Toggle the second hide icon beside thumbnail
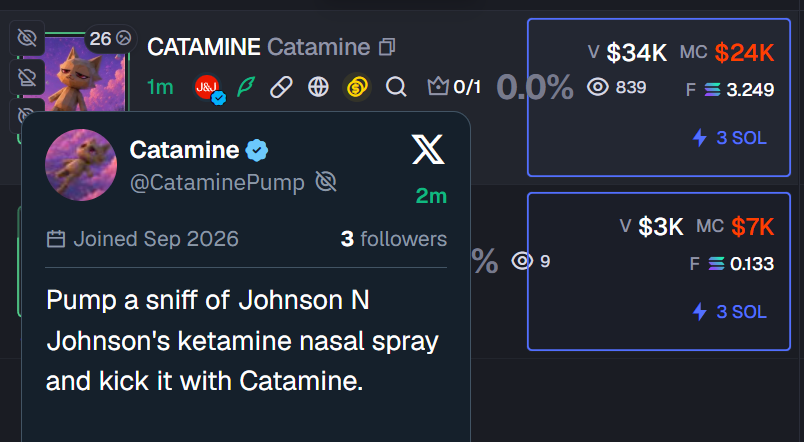 pyautogui.click(x=27, y=77)
